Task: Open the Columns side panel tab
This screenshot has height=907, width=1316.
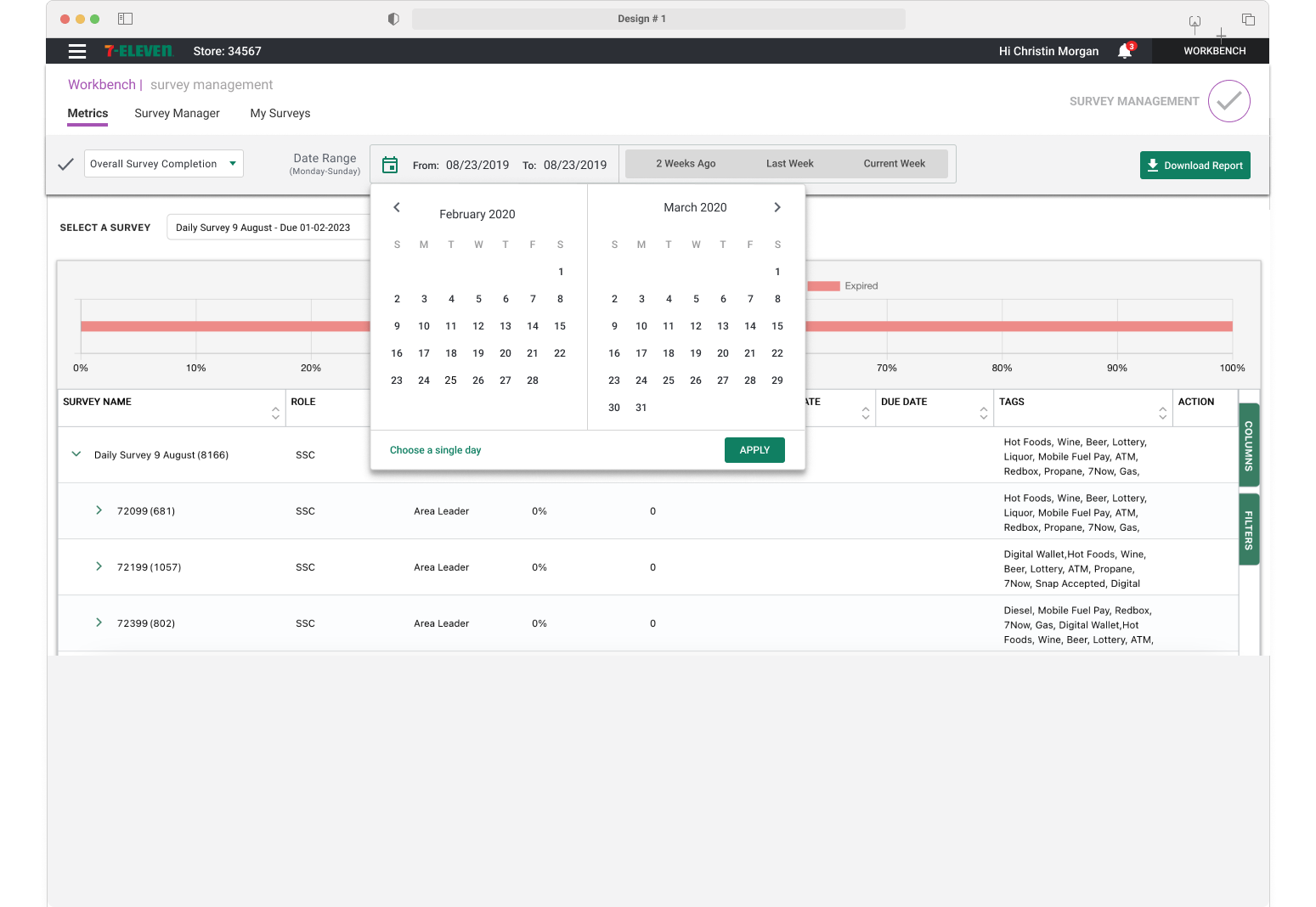Action: [1249, 446]
